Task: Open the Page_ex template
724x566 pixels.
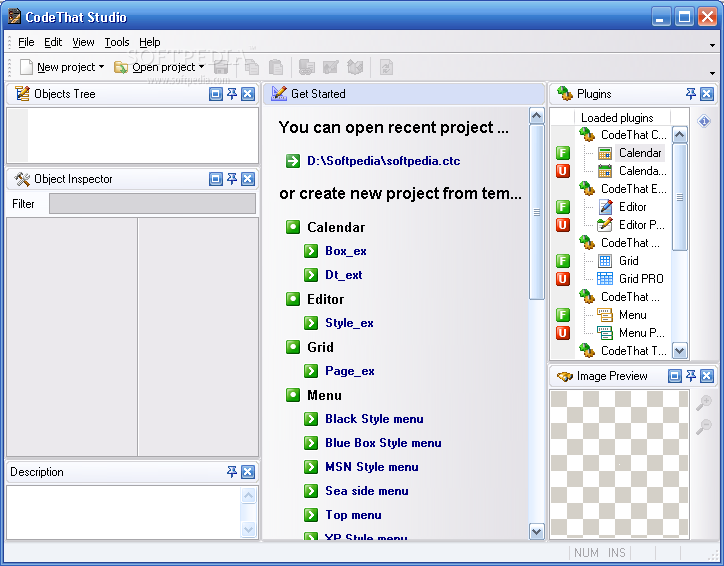Action: (350, 371)
